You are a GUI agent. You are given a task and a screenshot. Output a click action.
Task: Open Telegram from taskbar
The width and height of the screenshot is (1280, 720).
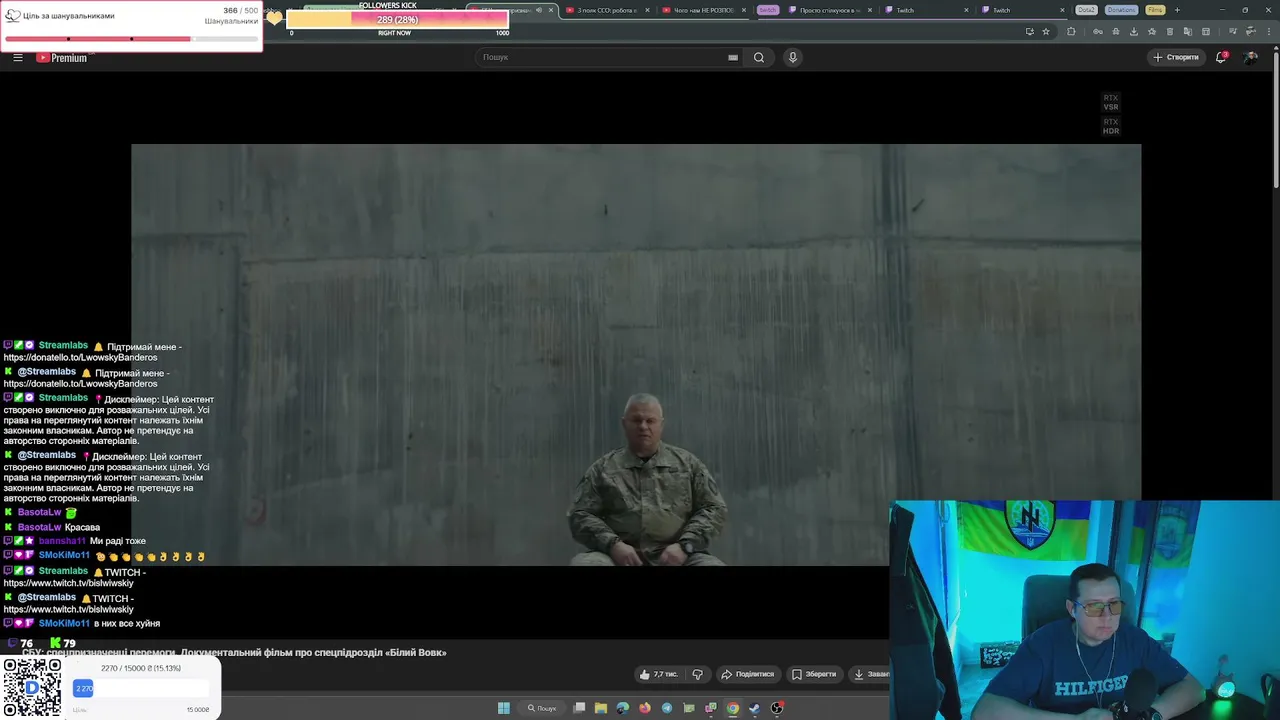(667, 708)
